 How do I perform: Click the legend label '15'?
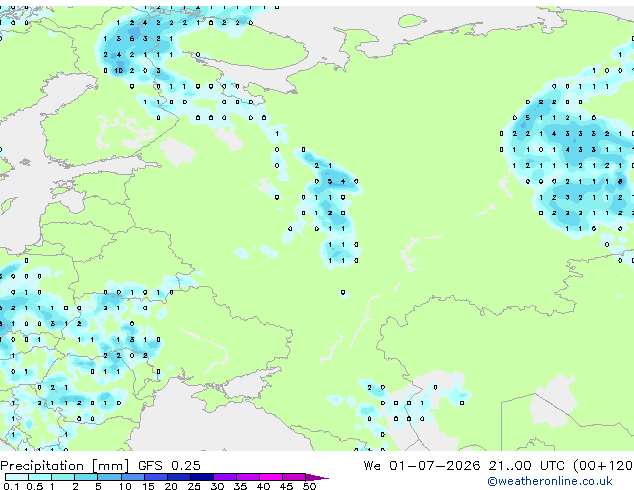coord(148,486)
